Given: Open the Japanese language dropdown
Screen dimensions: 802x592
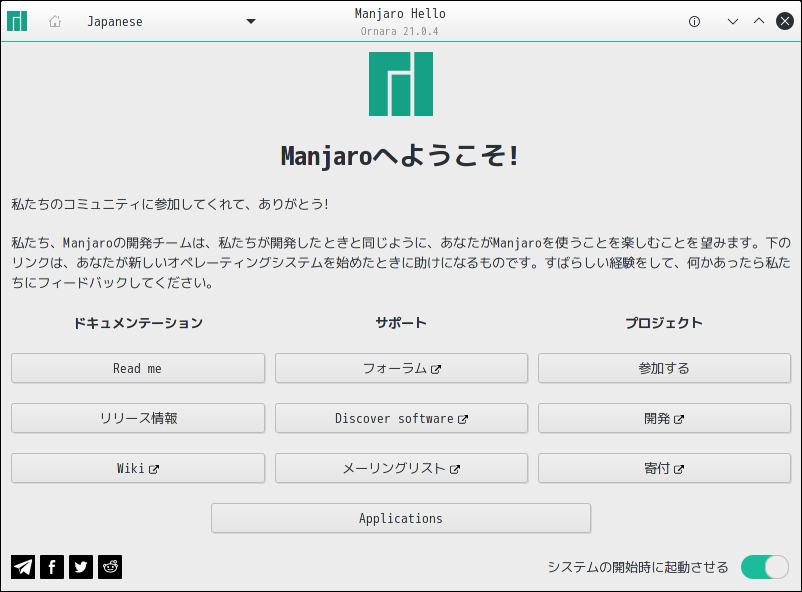Looking at the screenshot, I should [x=171, y=21].
